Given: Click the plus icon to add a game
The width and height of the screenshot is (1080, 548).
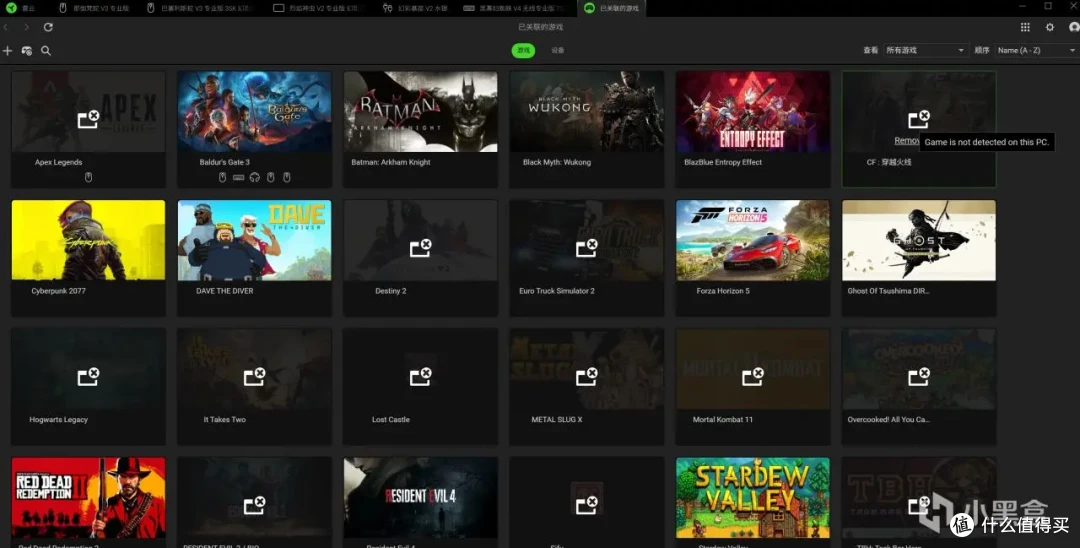Looking at the screenshot, I should point(8,51).
